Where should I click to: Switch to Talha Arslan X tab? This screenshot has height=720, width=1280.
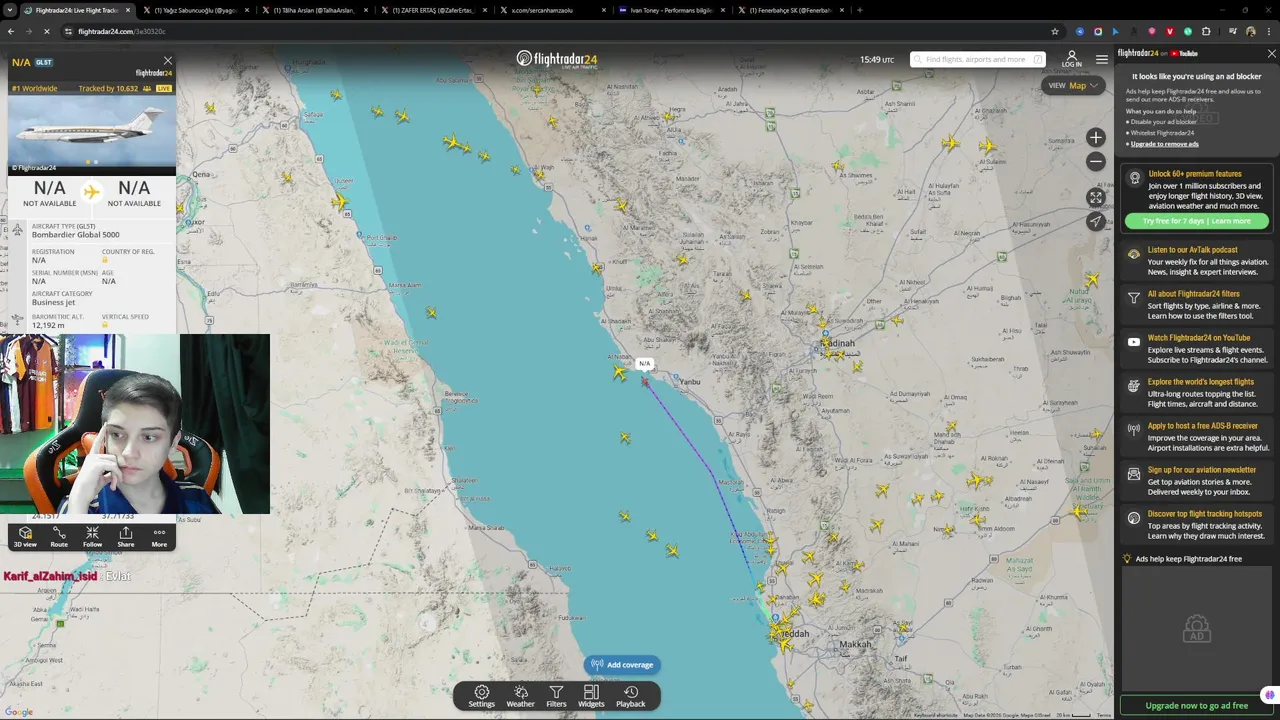coord(314,10)
